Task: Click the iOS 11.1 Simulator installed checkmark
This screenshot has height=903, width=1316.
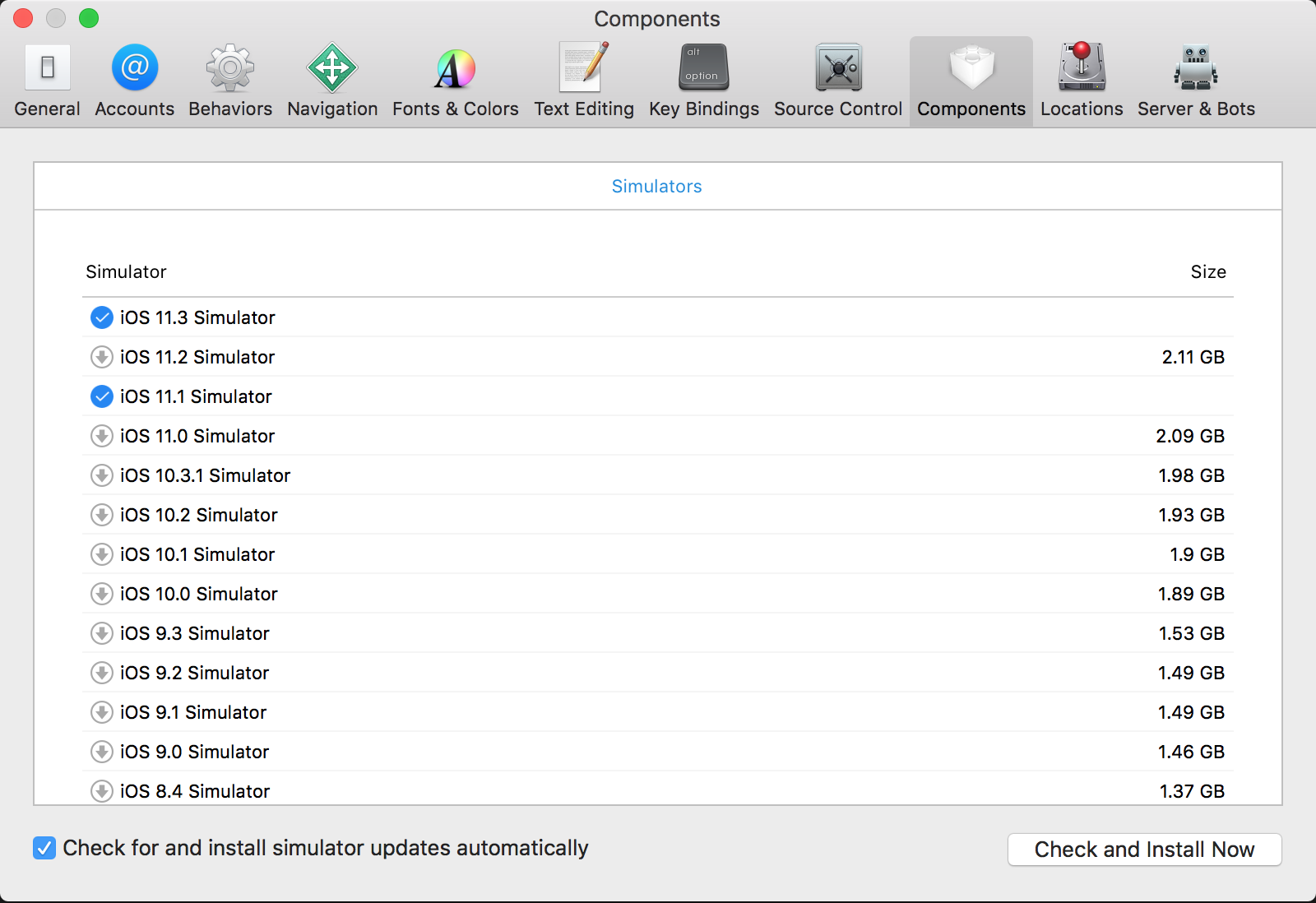Action: [101, 396]
